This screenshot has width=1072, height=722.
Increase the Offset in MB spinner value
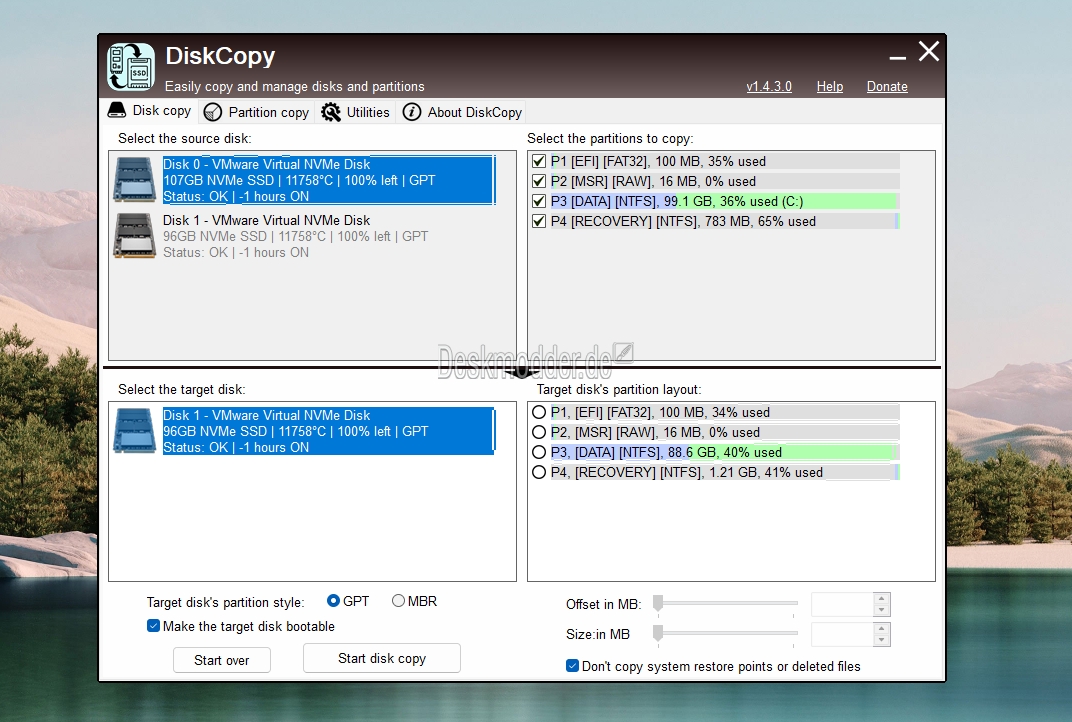pos(882,598)
